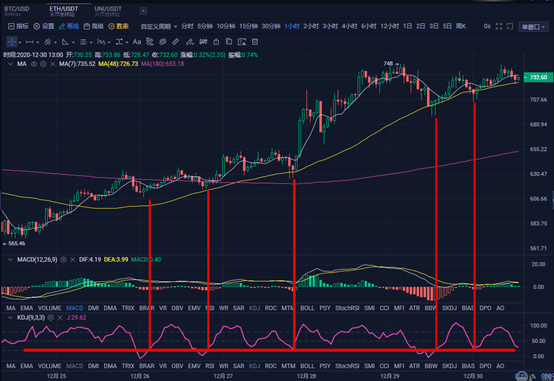Open MA indicator settings gear
The height and width of the screenshot is (381, 554).
tap(43, 64)
